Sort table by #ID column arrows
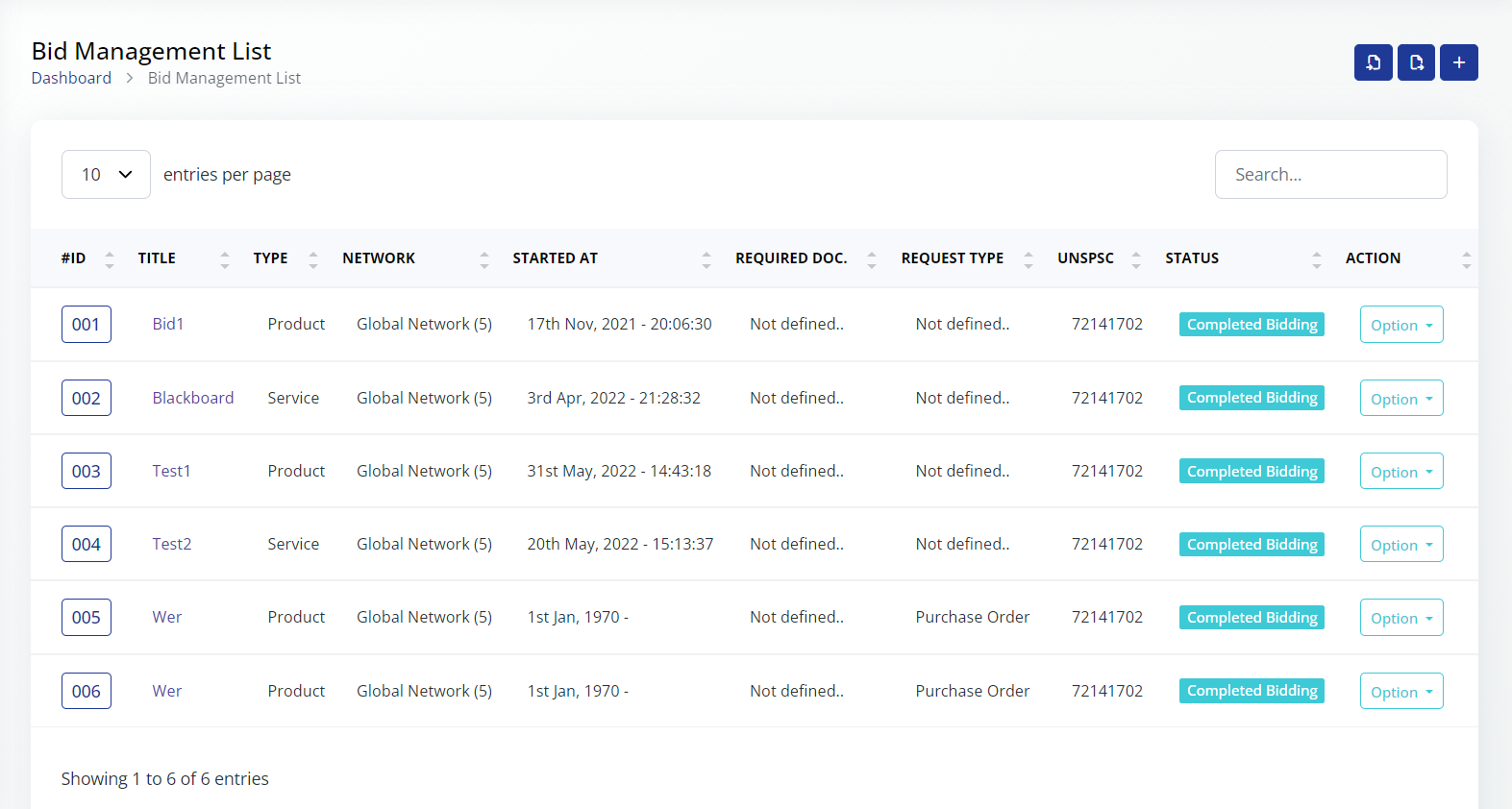This screenshot has height=809, width=1512. [x=110, y=258]
